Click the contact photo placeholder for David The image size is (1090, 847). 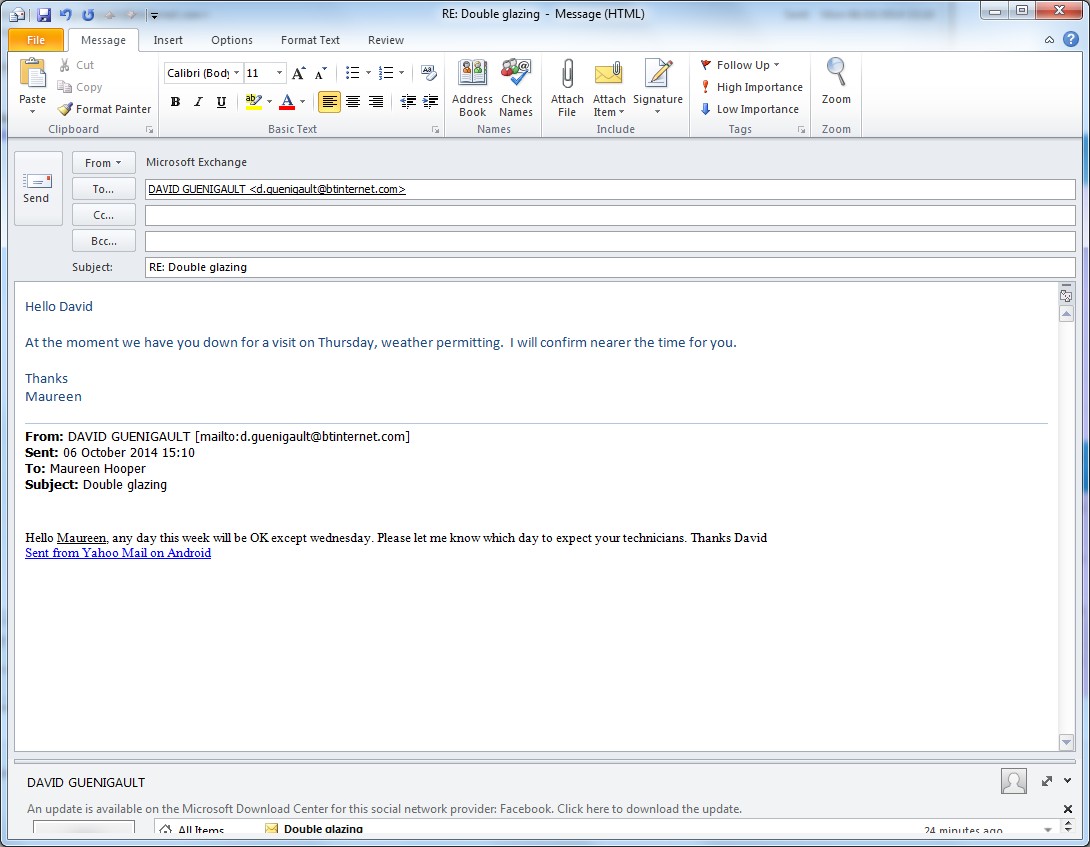tap(1014, 781)
